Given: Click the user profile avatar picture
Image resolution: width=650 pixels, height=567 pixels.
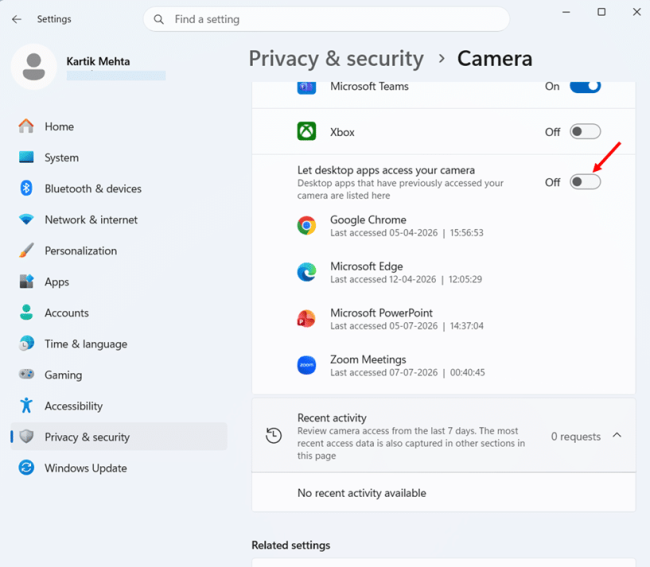Looking at the screenshot, I should pos(34,66).
